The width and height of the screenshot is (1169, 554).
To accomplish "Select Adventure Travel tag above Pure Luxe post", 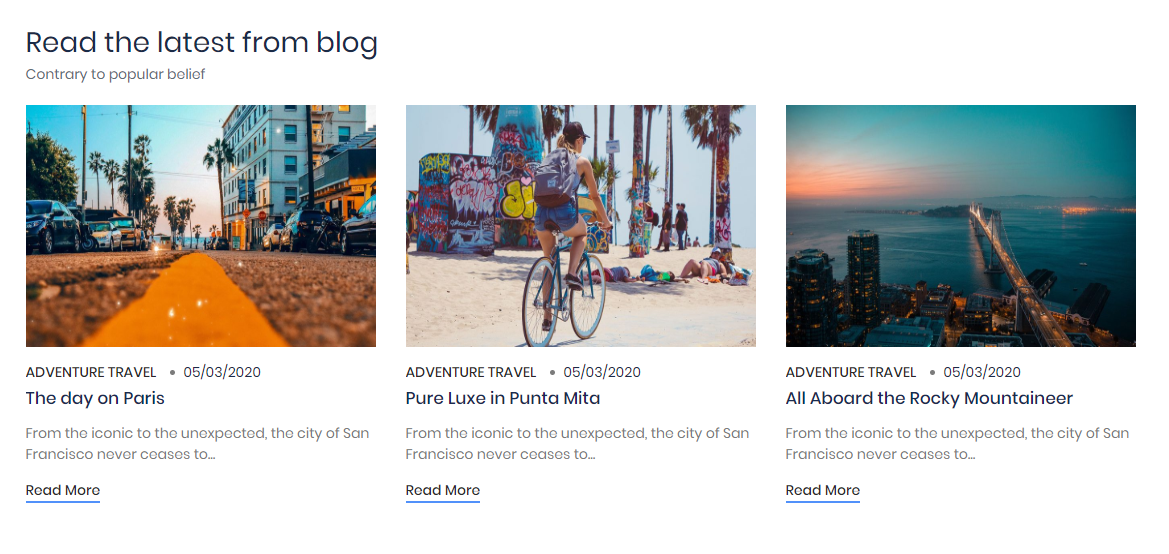I will [x=471, y=372].
